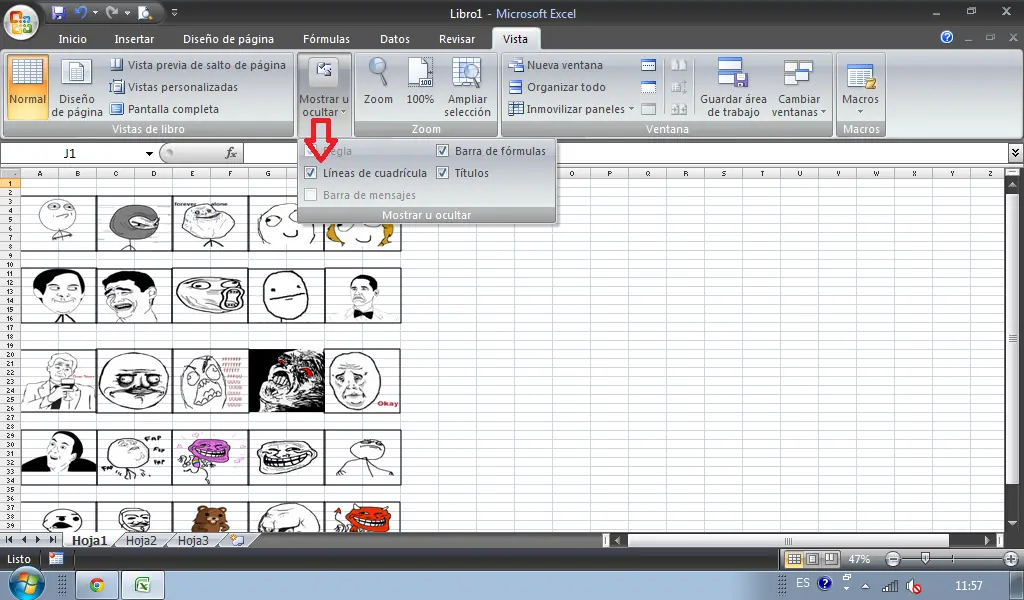Click the insert function fx icon
The height and width of the screenshot is (600, 1024).
tap(231, 153)
